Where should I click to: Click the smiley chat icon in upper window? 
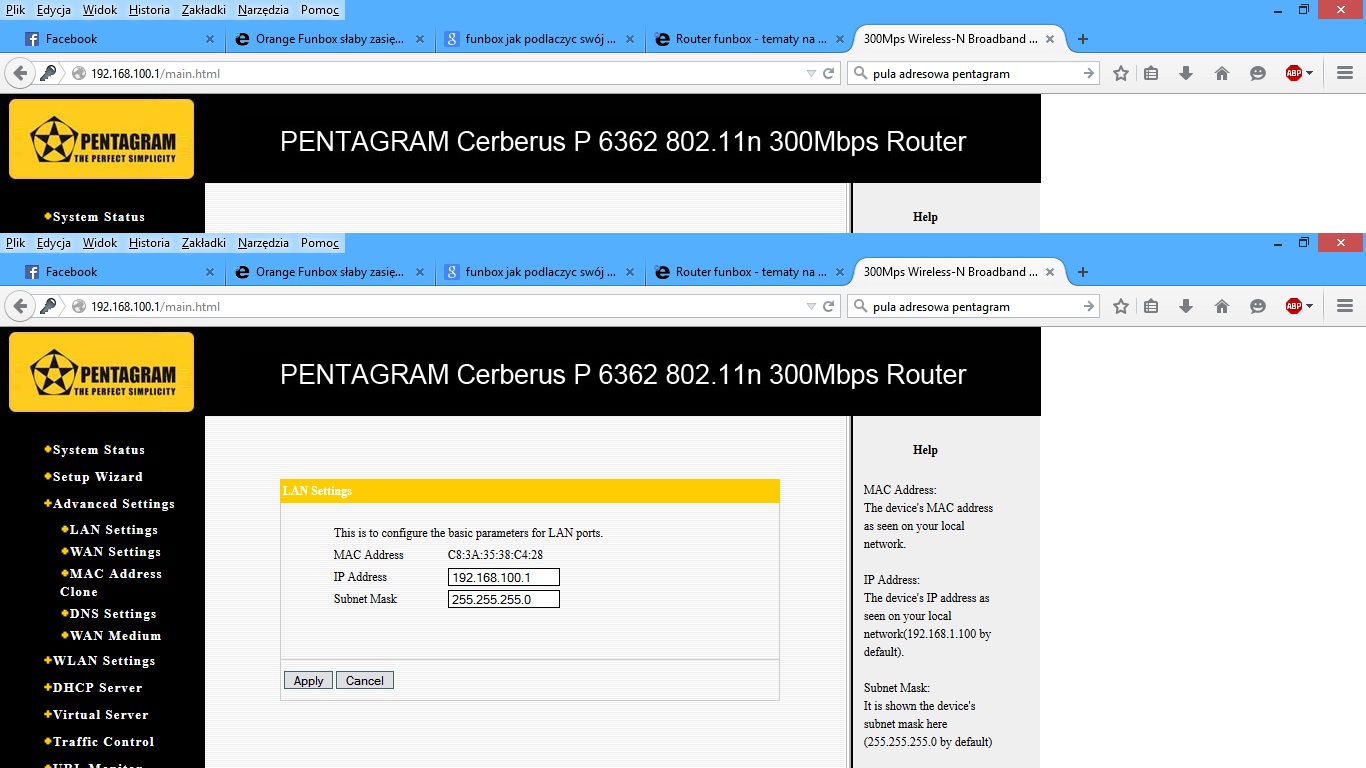tap(1258, 73)
